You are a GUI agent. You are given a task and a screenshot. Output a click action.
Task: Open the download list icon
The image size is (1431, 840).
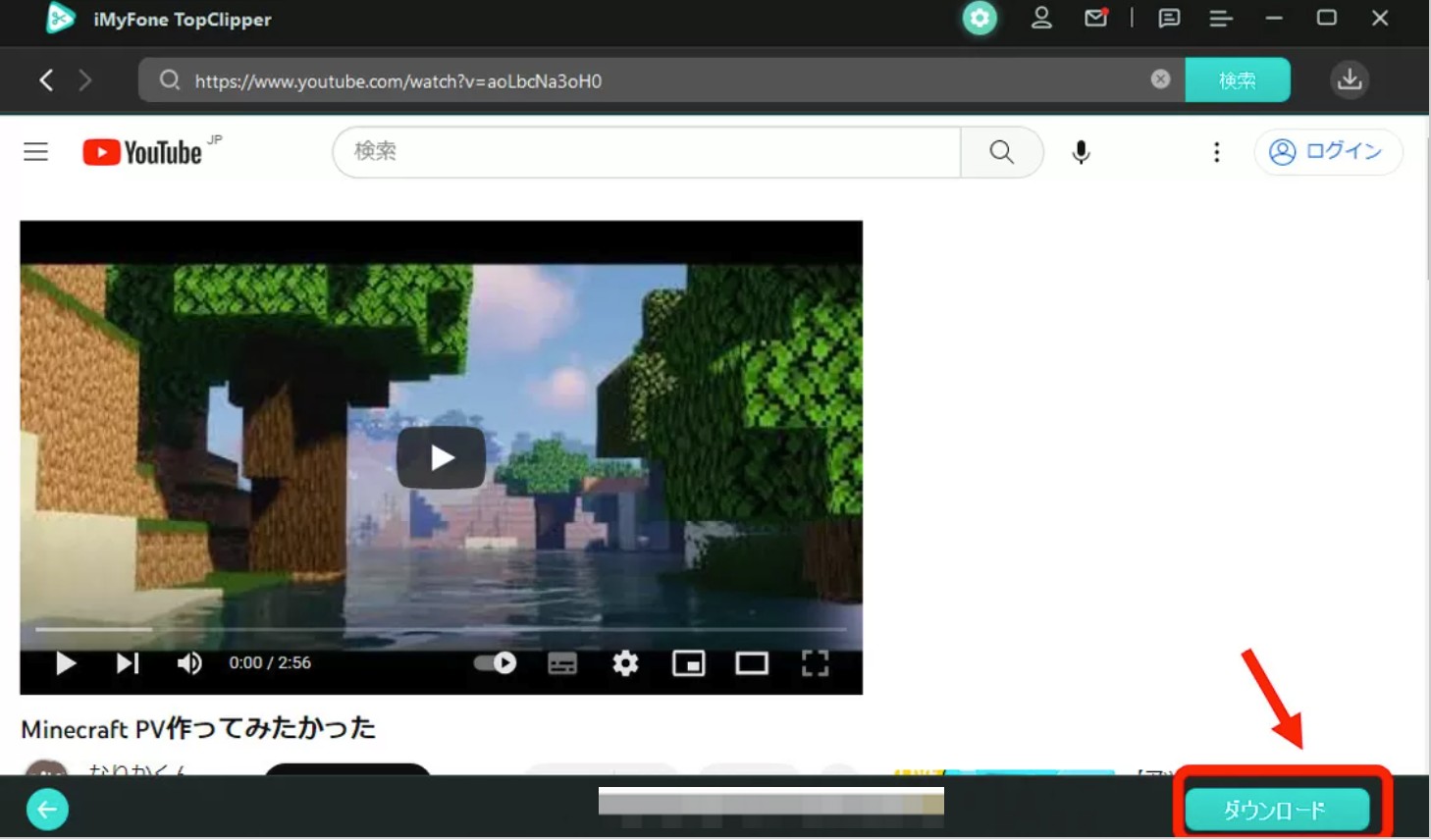(1350, 79)
